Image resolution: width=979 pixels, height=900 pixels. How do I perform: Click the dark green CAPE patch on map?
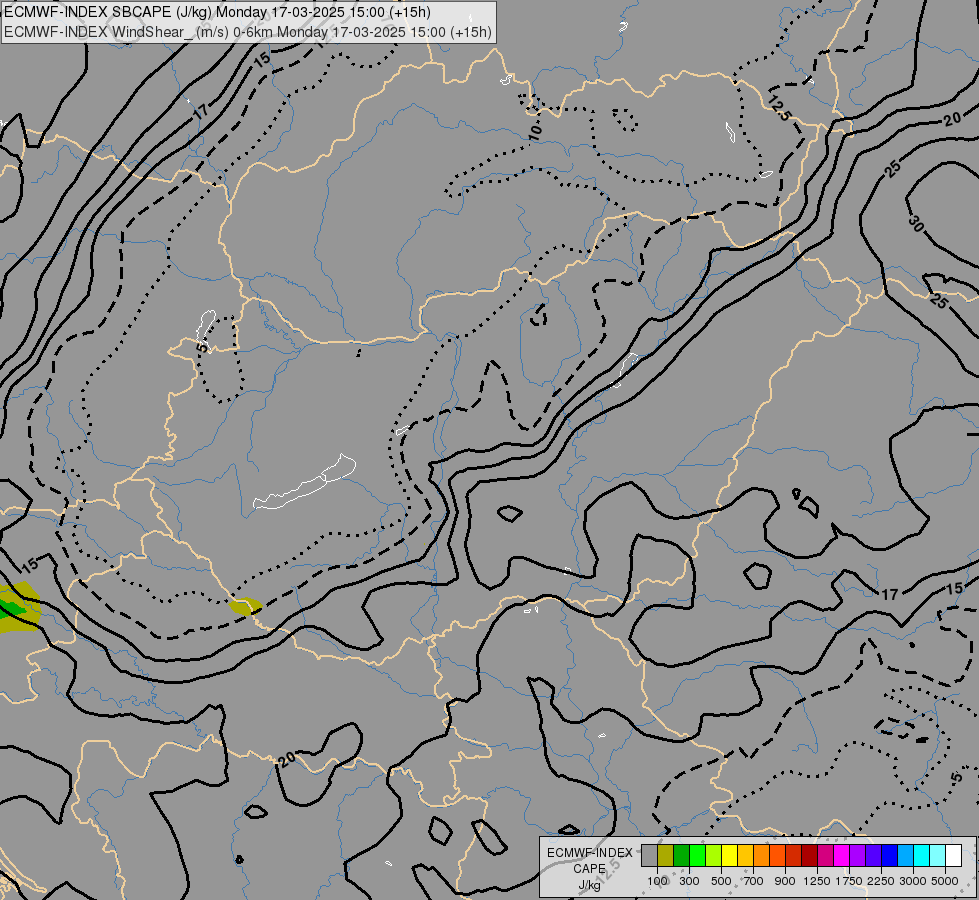click(11, 607)
